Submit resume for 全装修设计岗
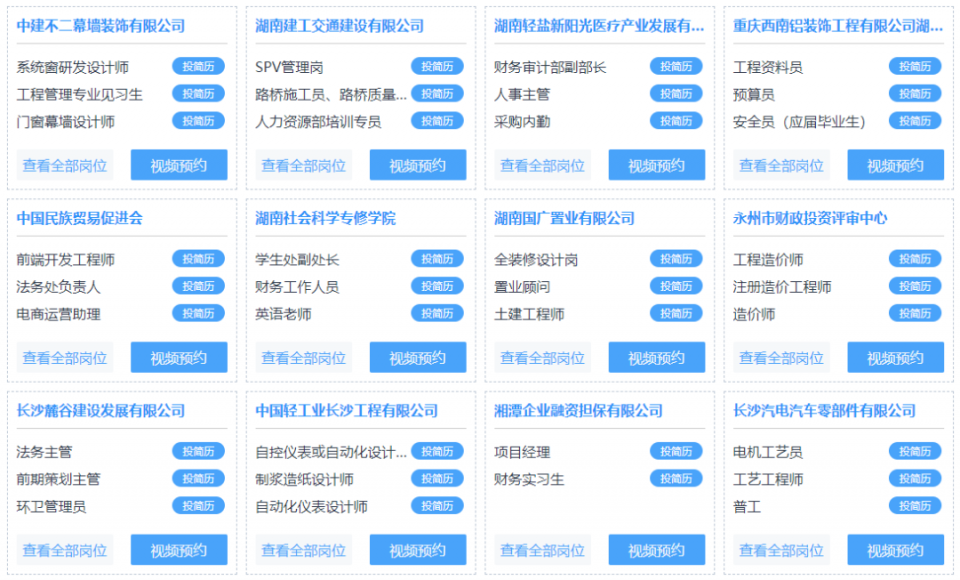 coord(676,258)
